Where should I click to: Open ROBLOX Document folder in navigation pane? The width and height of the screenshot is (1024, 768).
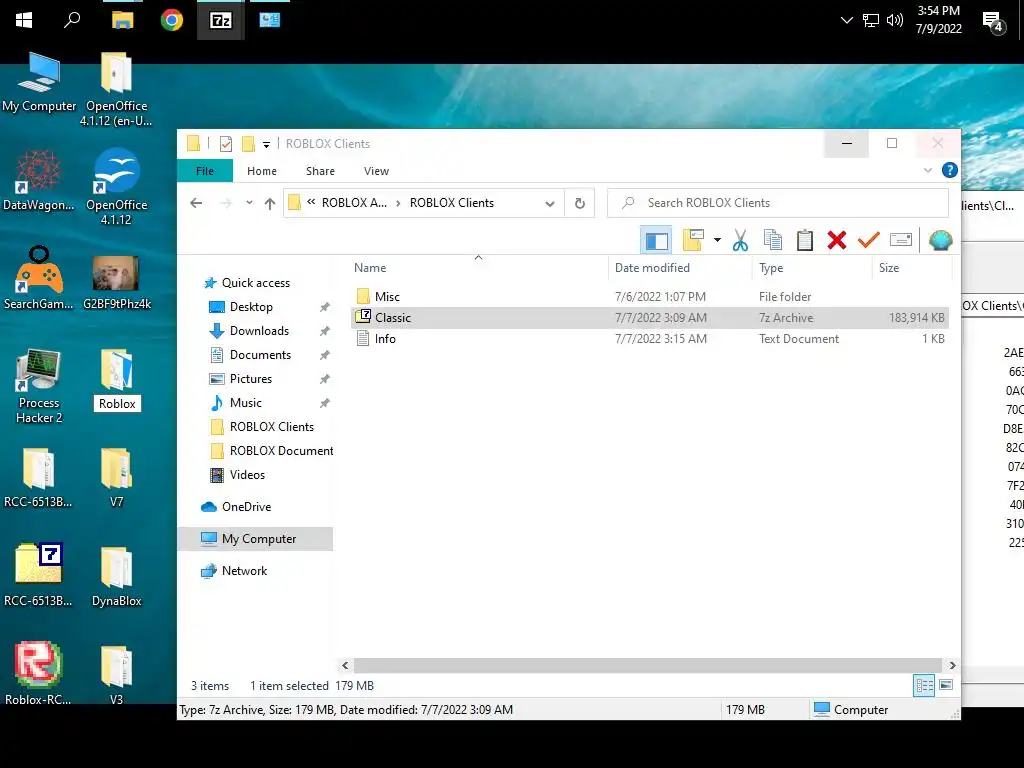tap(281, 451)
